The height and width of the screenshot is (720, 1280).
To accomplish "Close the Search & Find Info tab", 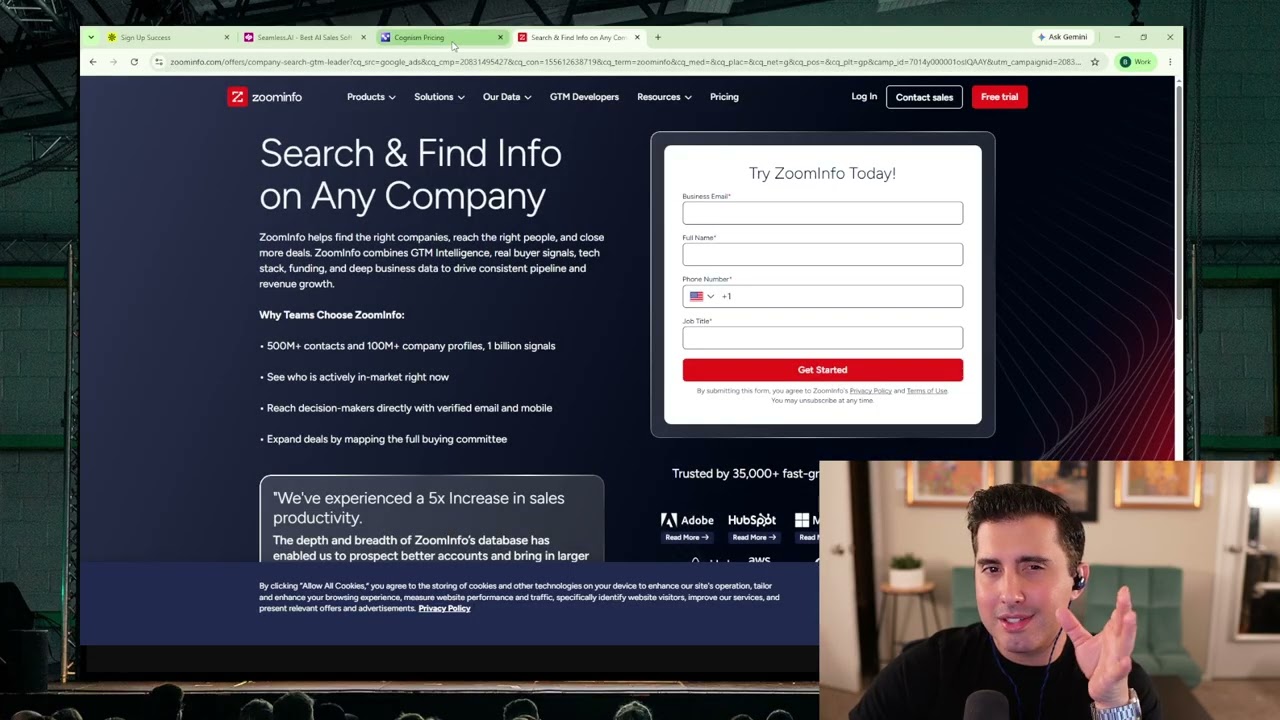I will (x=637, y=37).
